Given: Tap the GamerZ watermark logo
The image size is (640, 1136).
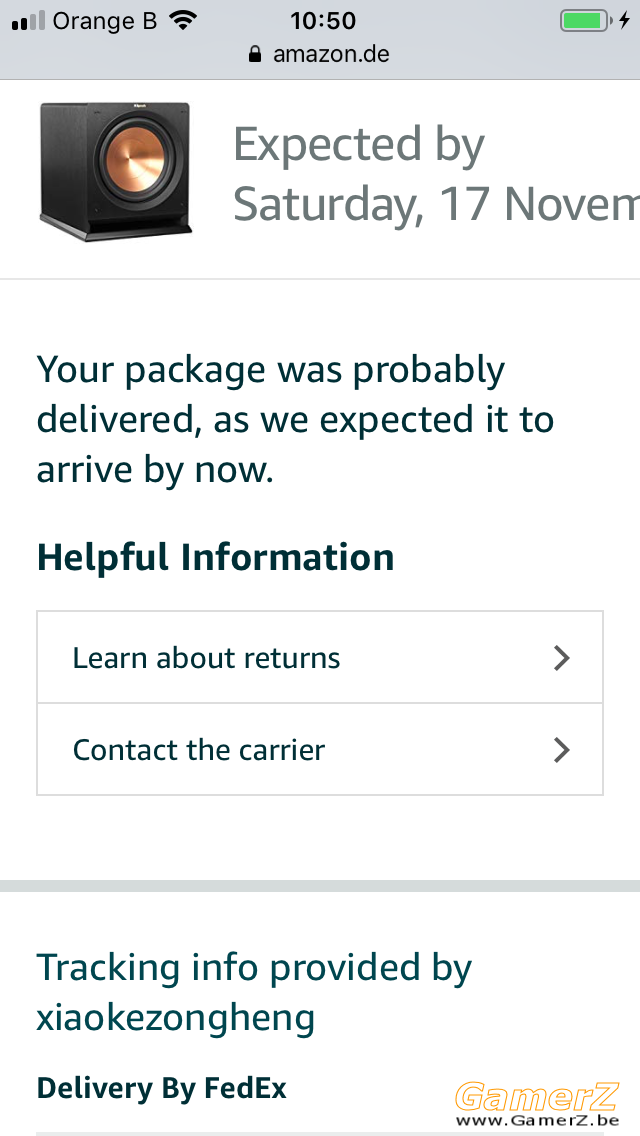Looking at the screenshot, I should [537, 1097].
